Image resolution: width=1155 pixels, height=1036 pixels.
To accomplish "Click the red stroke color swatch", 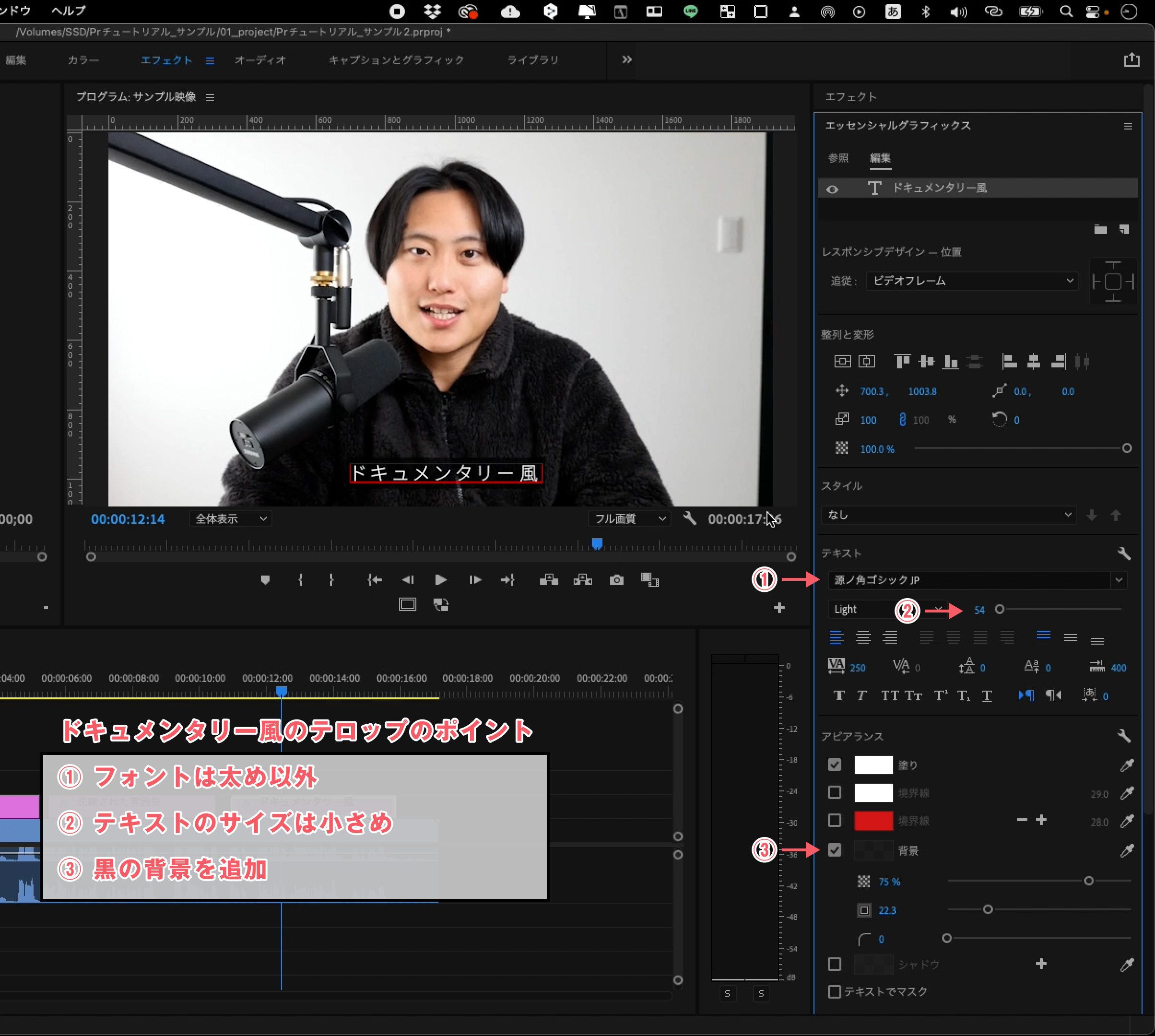I will click(x=872, y=821).
